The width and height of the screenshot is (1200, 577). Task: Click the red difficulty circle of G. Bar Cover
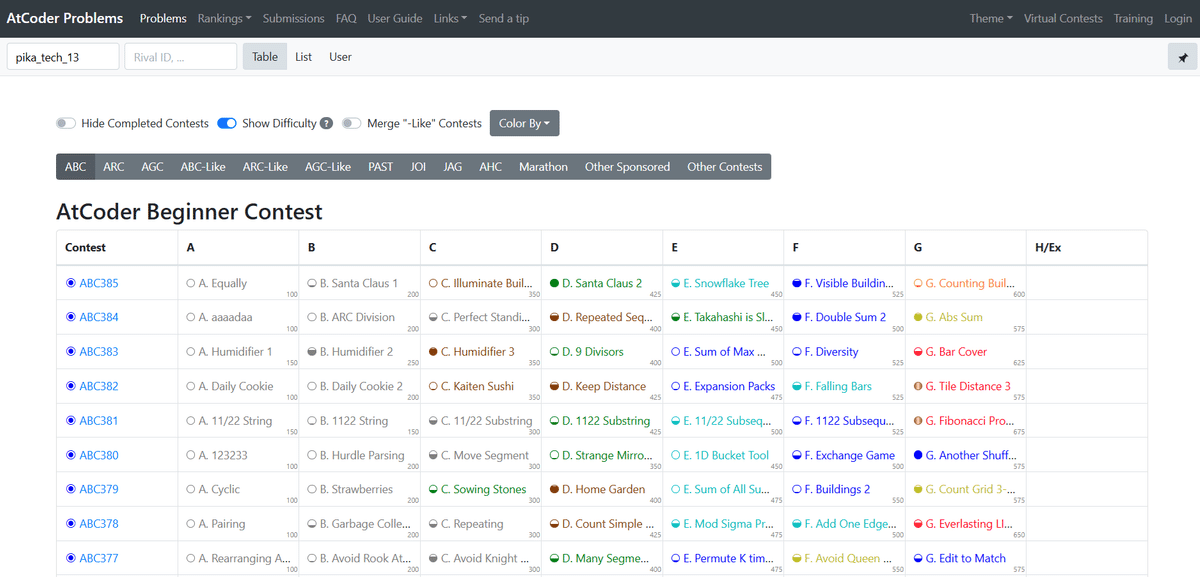(x=918, y=352)
